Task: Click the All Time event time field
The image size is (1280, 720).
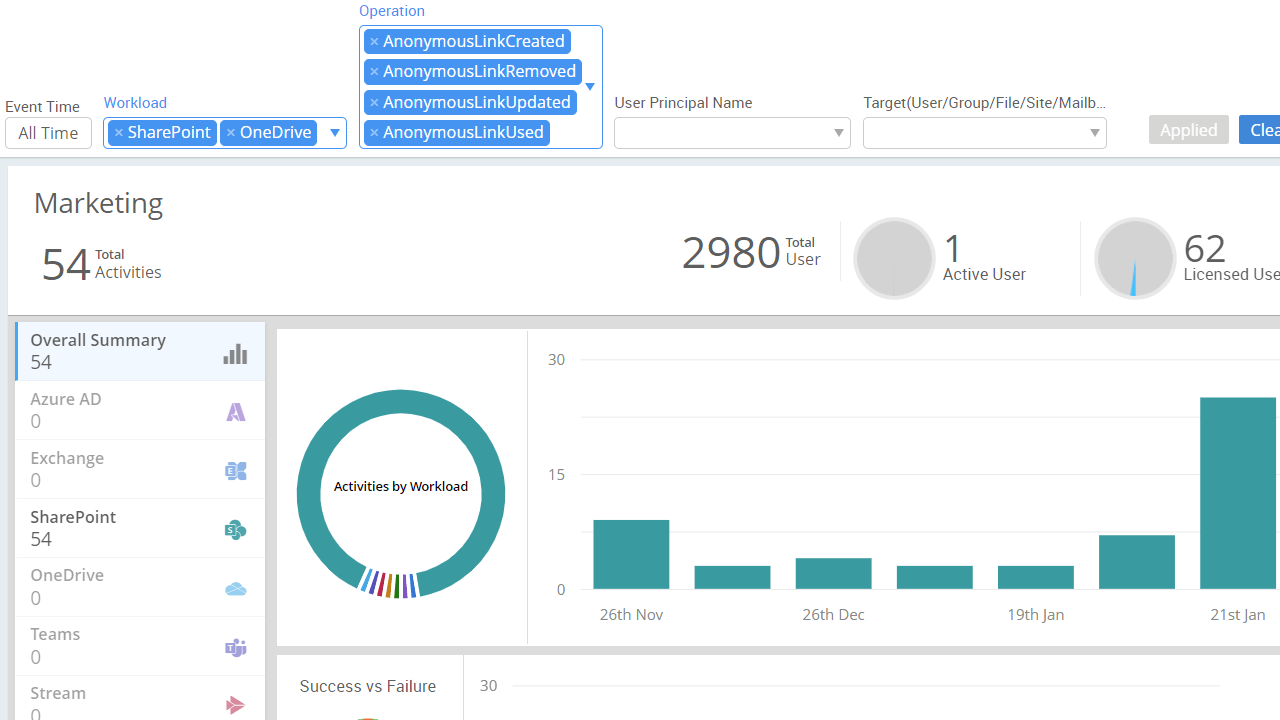Action: tap(48, 132)
